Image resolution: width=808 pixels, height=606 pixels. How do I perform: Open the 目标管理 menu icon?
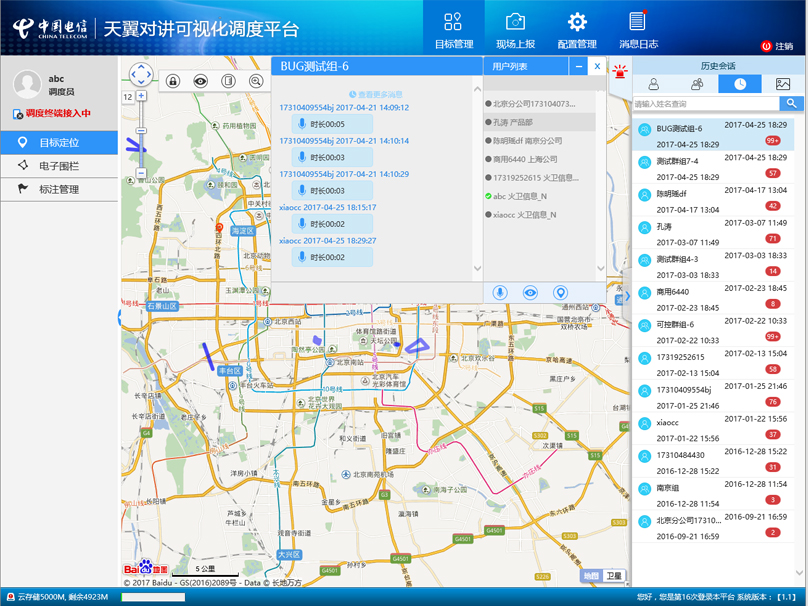(x=453, y=22)
